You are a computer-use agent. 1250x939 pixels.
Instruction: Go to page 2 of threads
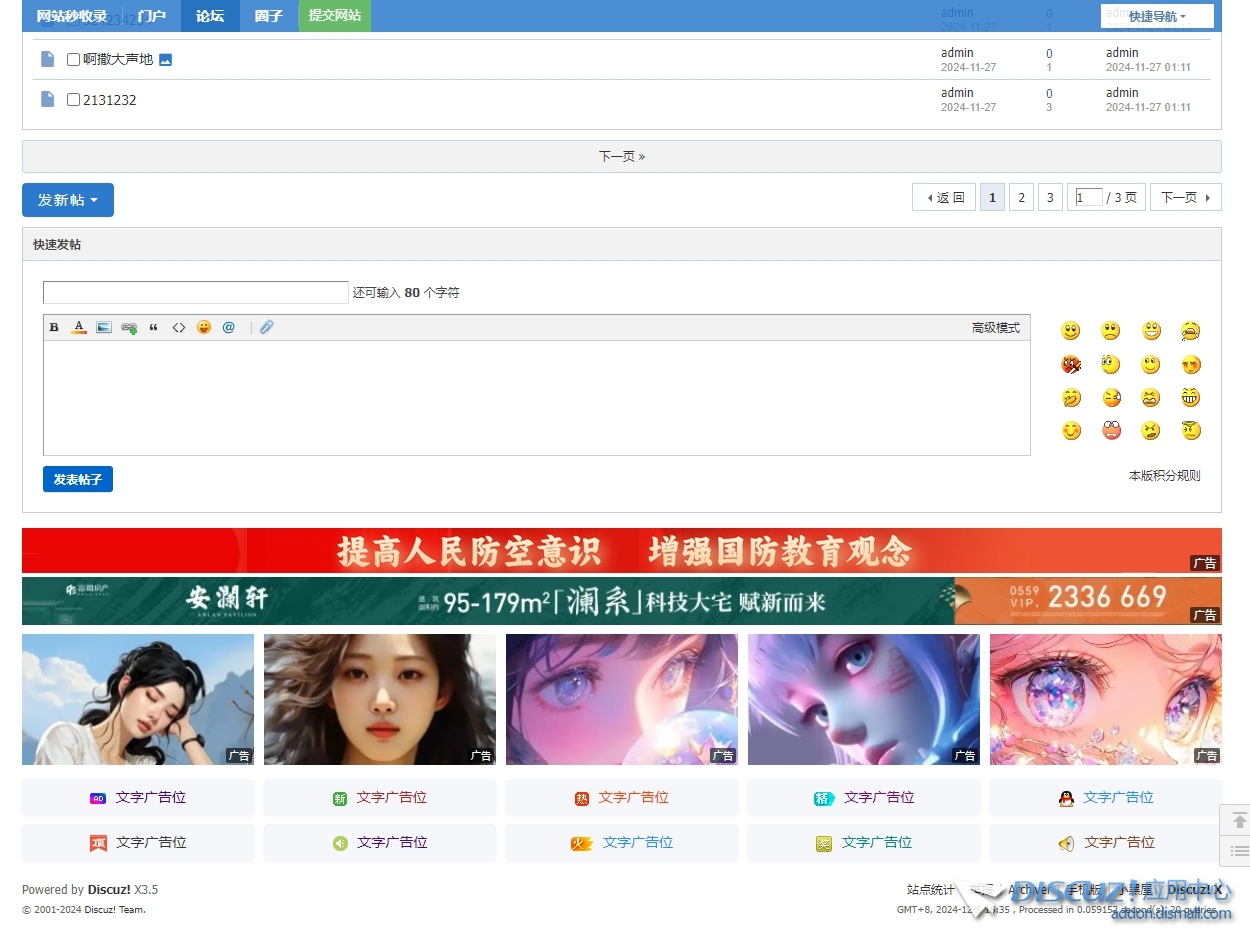(x=1021, y=198)
